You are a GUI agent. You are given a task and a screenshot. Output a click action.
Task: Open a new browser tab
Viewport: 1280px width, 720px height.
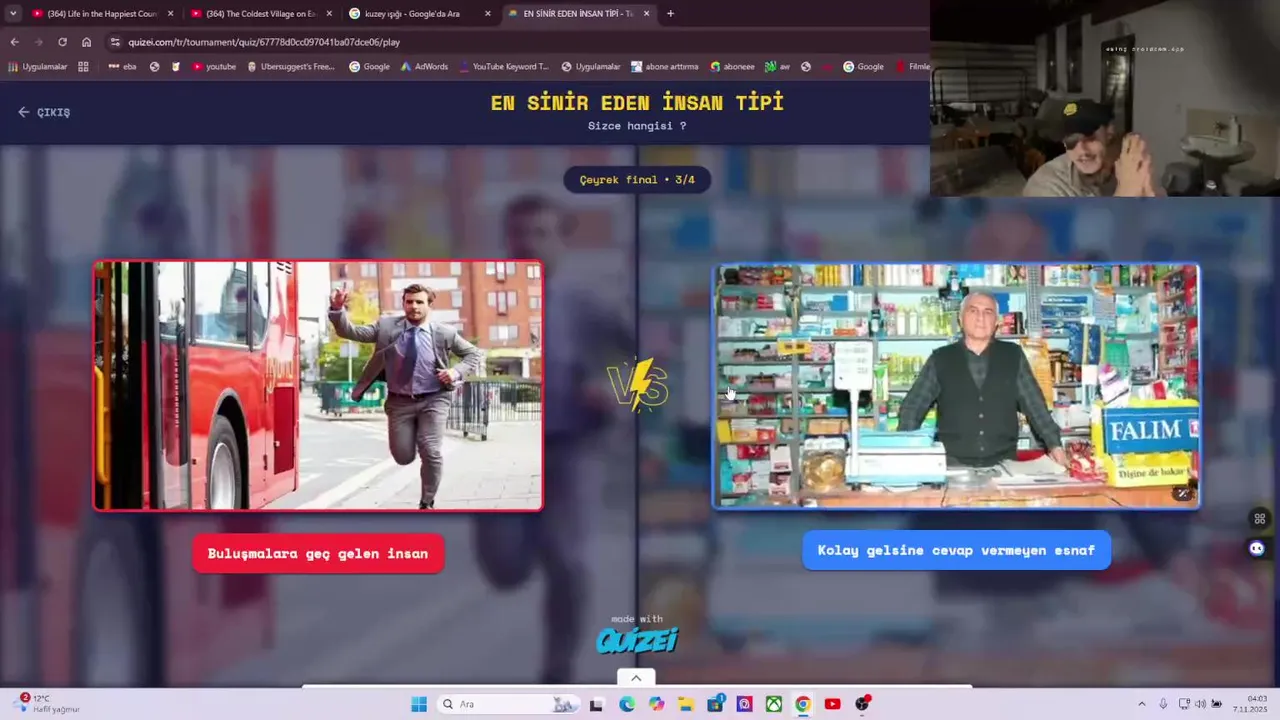pos(670,14)
